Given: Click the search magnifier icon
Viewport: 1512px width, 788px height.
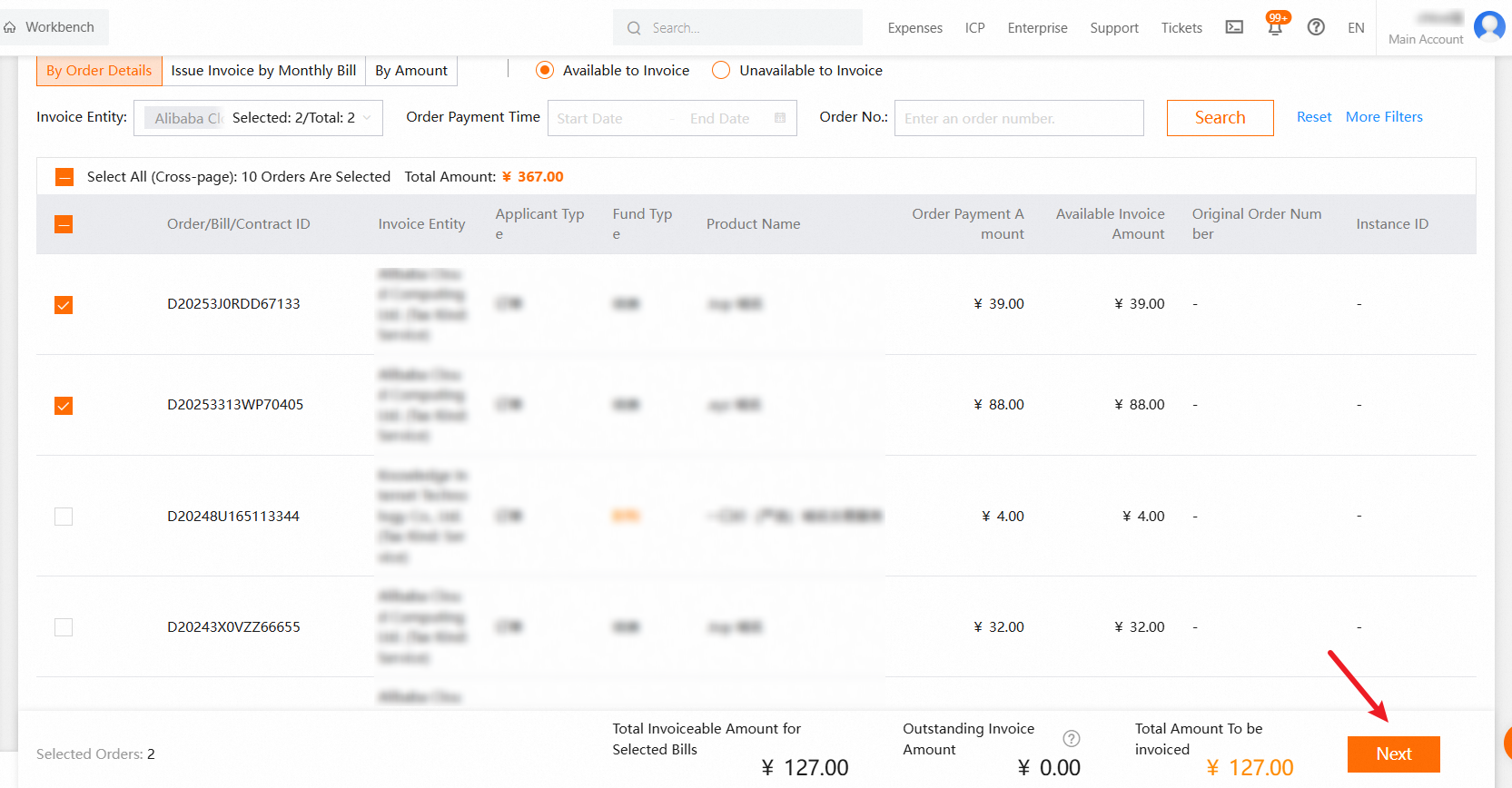Looking at the screenshot, I should (634, 28).
